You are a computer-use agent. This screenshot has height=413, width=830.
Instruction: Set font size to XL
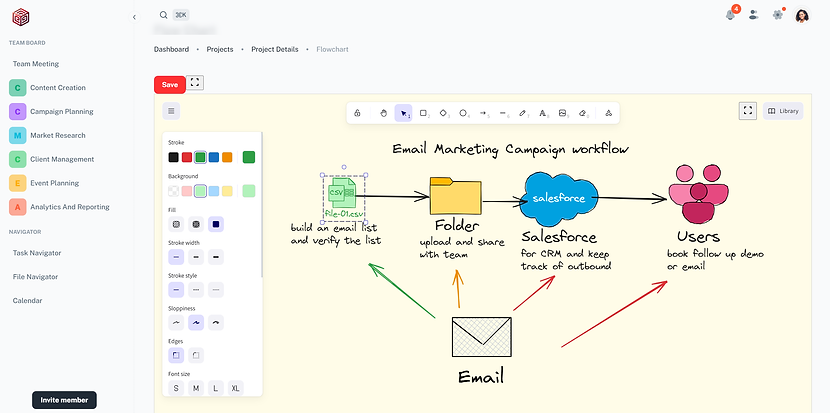coord(236,388)
